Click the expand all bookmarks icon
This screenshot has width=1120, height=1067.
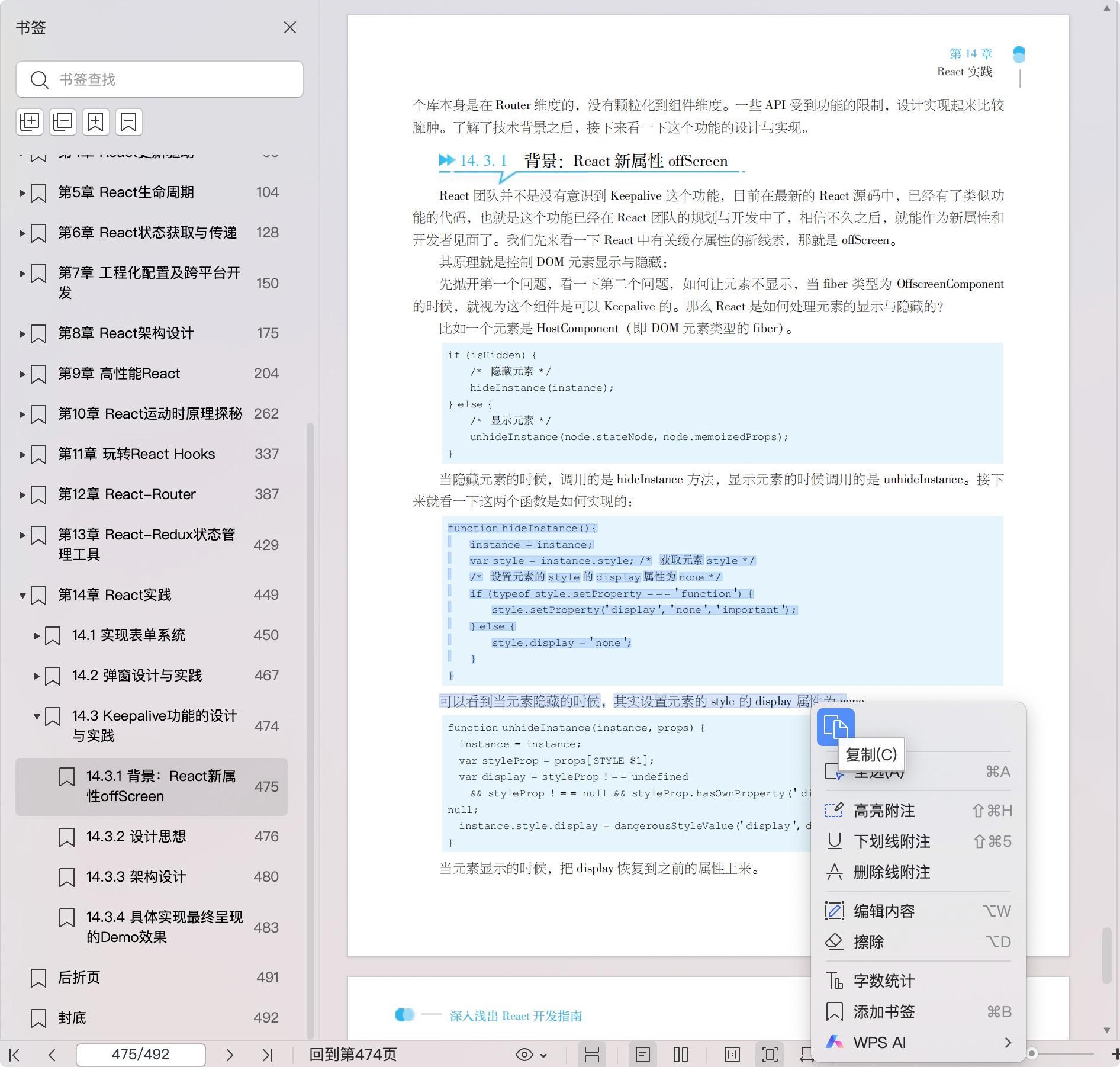(30, 122)
